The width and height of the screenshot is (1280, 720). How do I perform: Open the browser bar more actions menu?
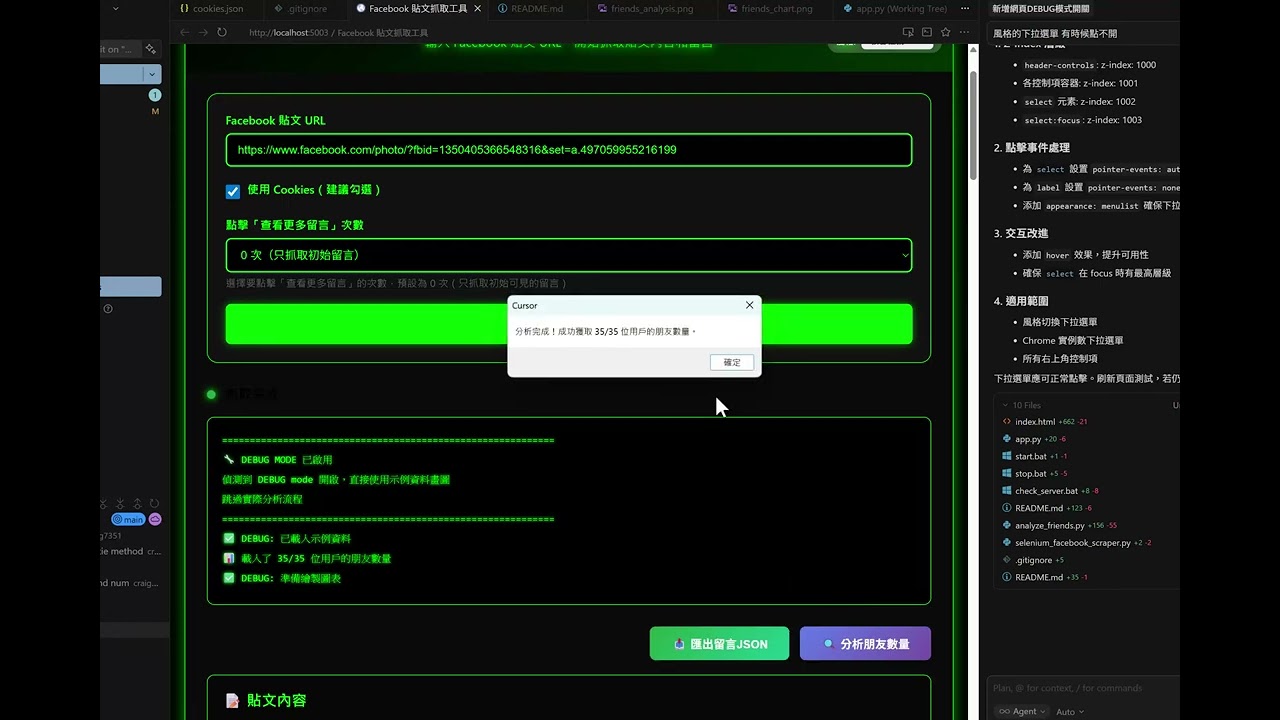(966, 32)
